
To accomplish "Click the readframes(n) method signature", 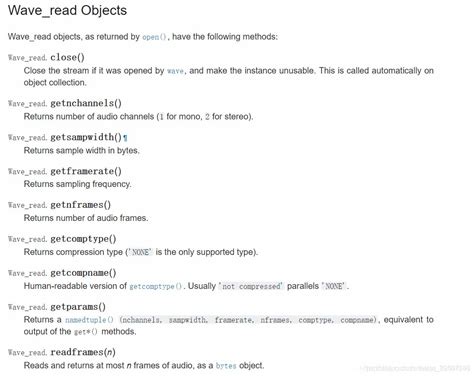I will pyautogui.click(x=62, y=352).
